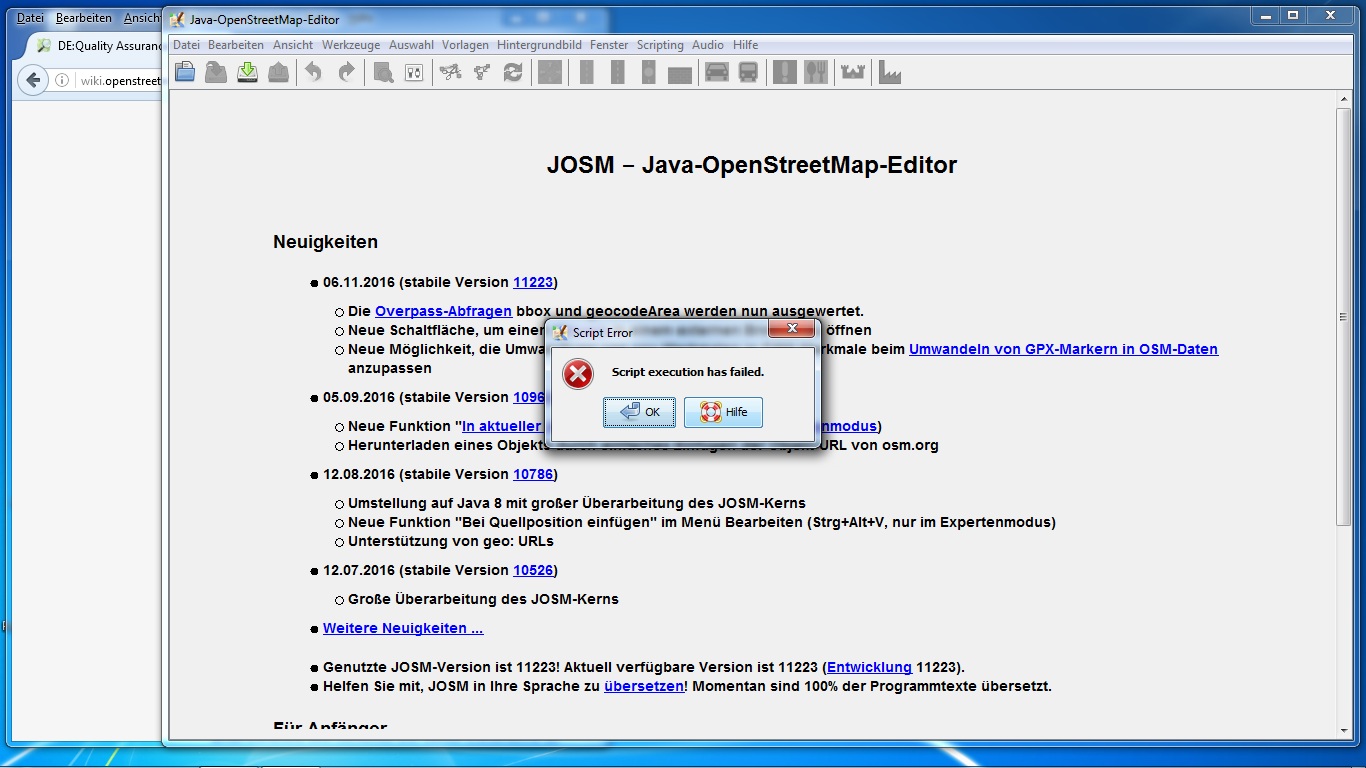1366x768 pixels.
Task: Confirm the Script Error dialog with OK
Action: point(639,412)
